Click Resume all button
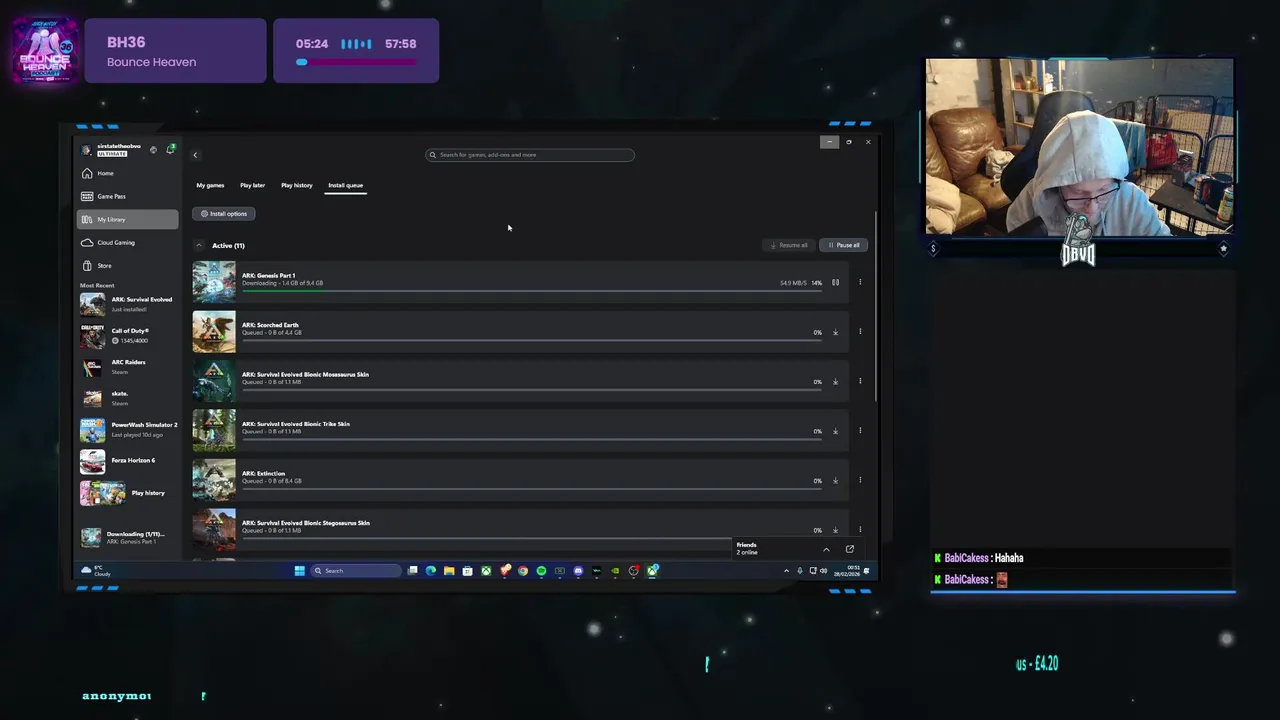The height and width of the screenshot is (720, 1280). coord(789,245)
